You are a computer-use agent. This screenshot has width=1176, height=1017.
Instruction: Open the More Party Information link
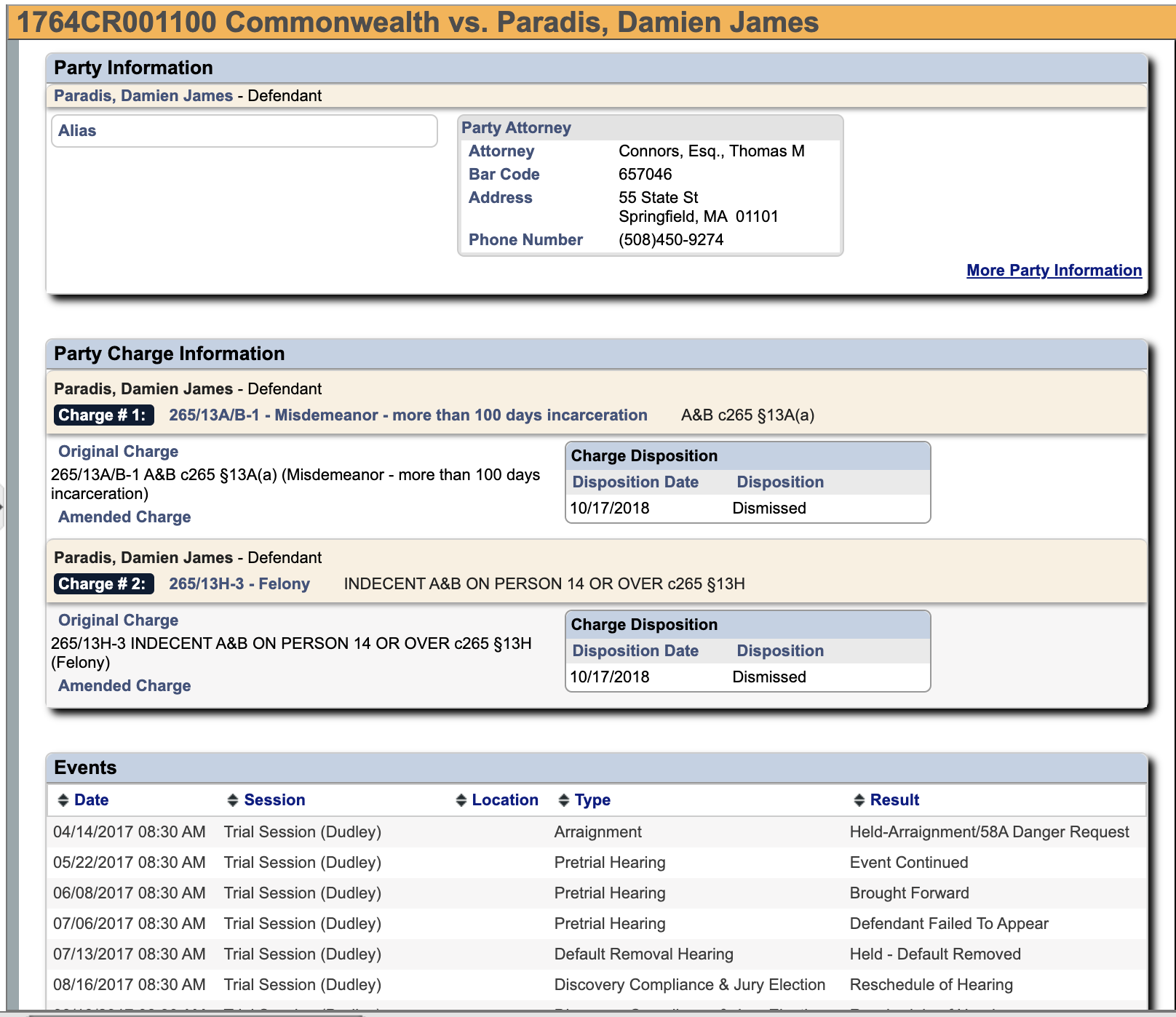point(1053,271)
